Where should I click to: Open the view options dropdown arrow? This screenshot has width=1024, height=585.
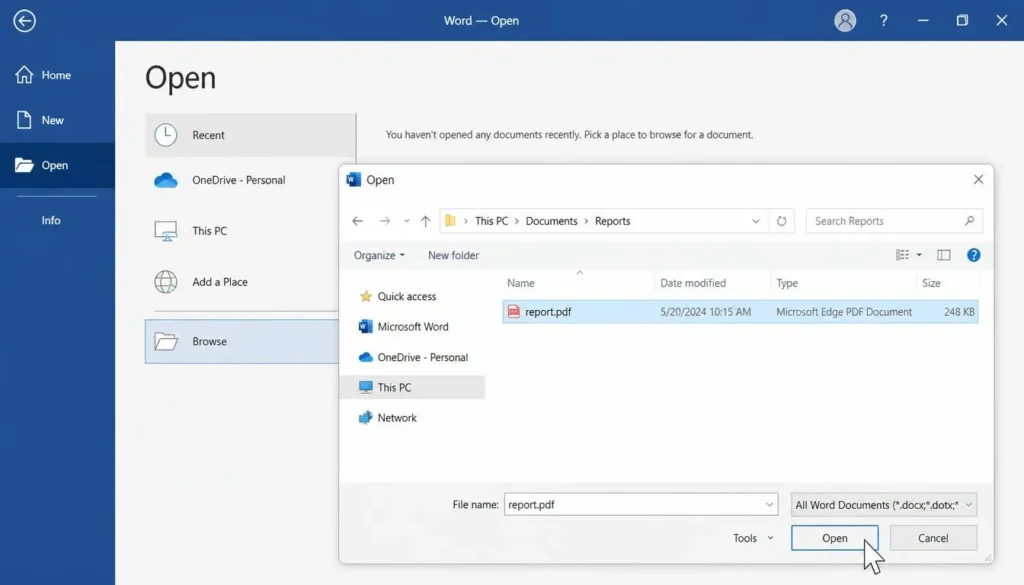click(x=919, y=255)
